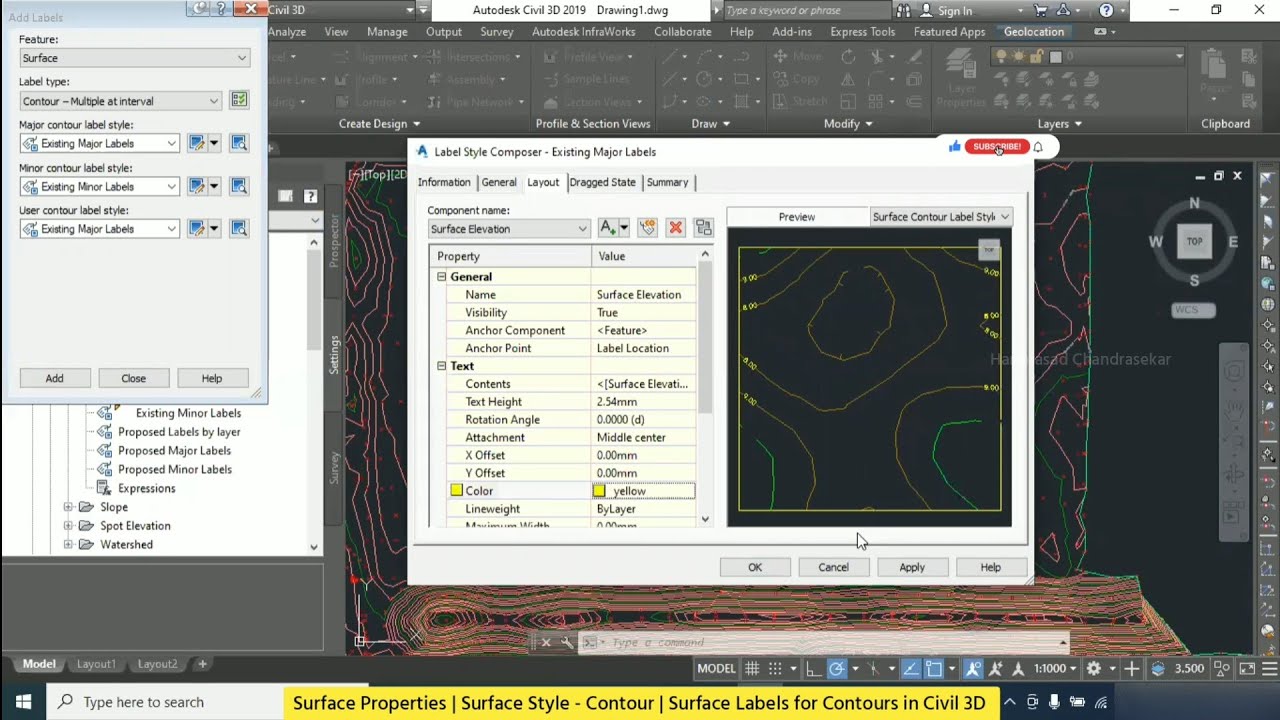Viewport: 1280px width, 720px height.
Task: Expand the Slope tree node
Action: [x=68, y=507]
